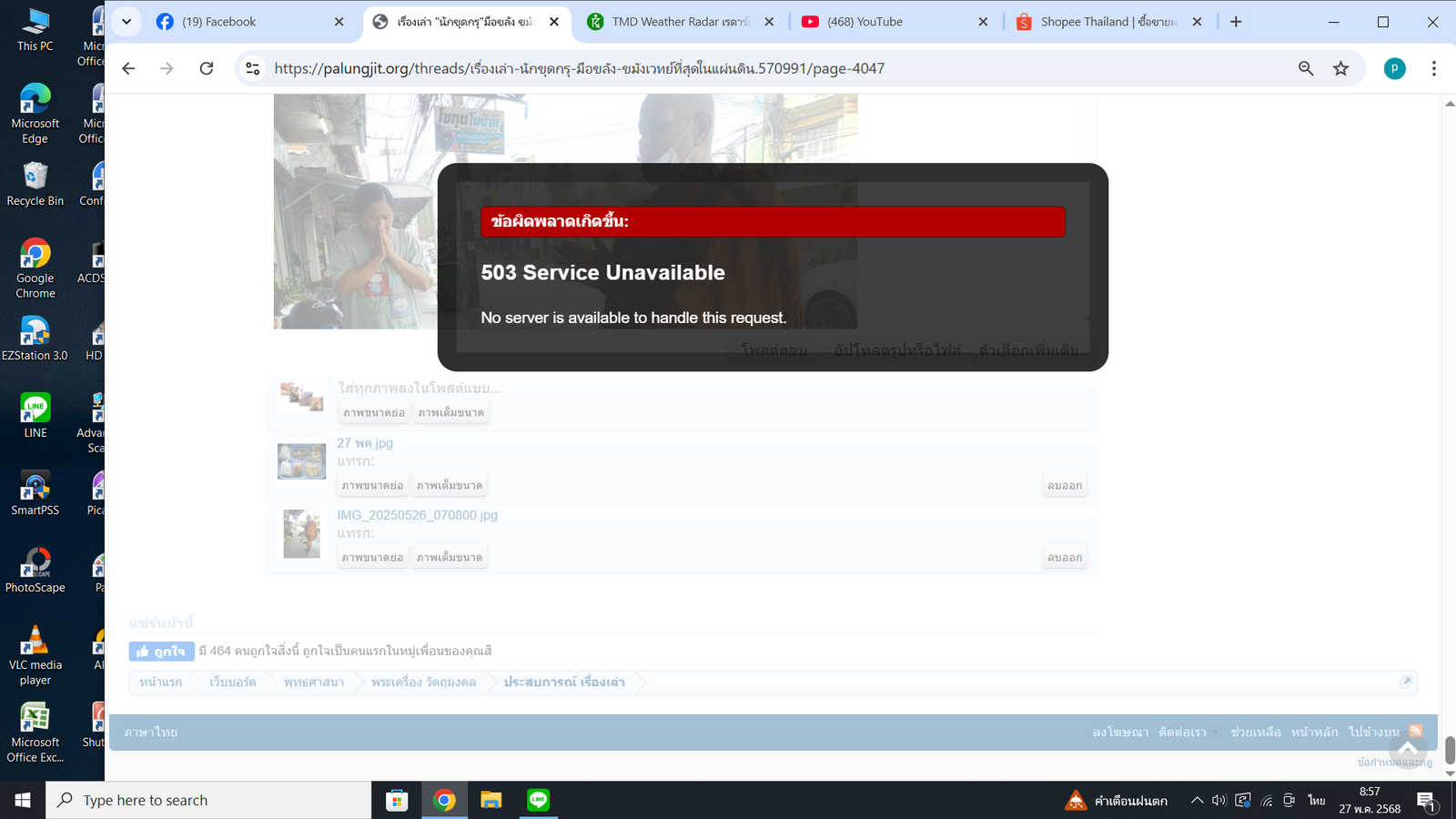Click the ลบออก button for 27 พค.jpg
Viewport: 1456px width, 819px height.
click(1064, 486)
